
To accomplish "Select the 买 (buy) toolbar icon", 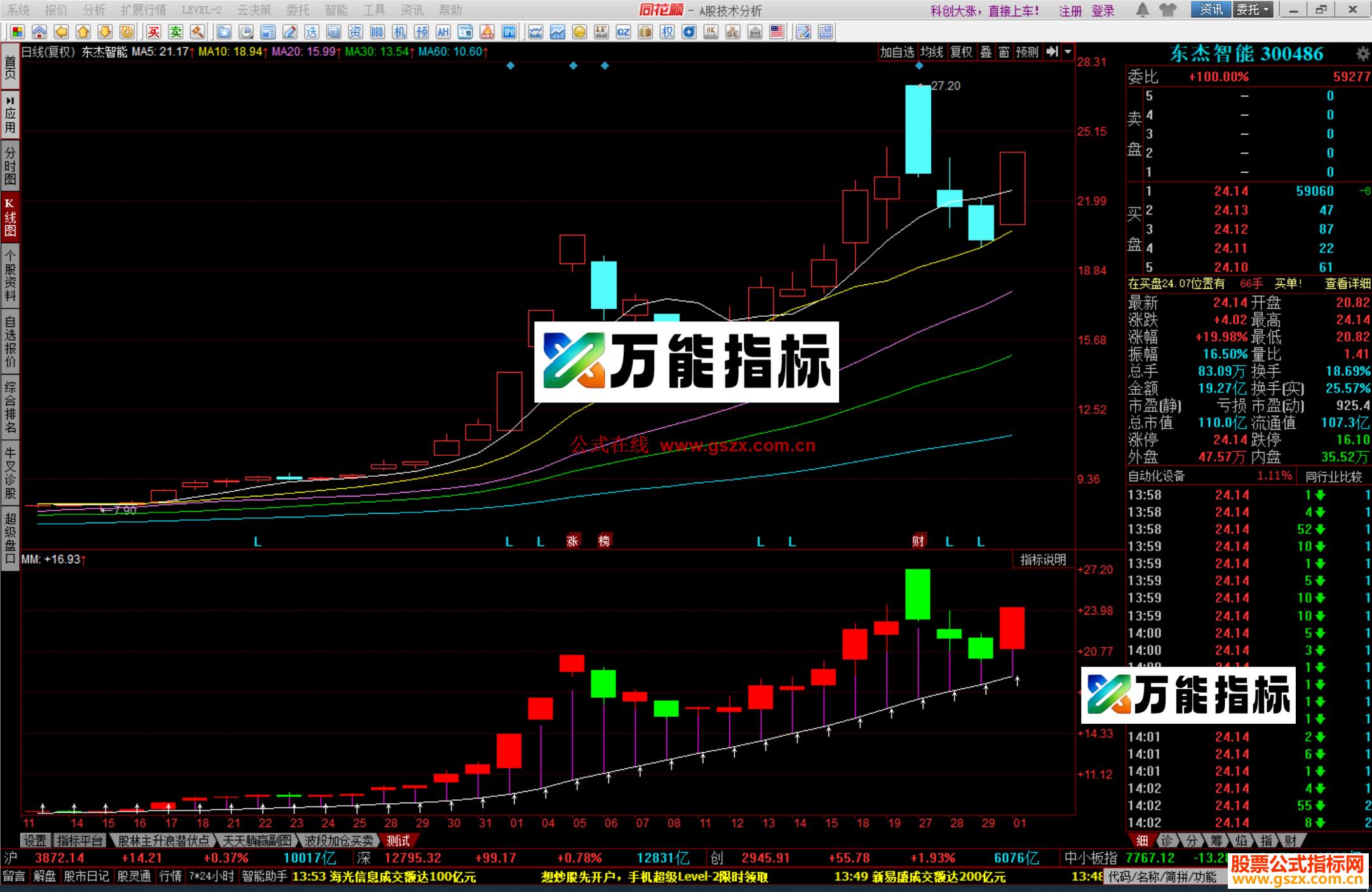I will 152,32.
